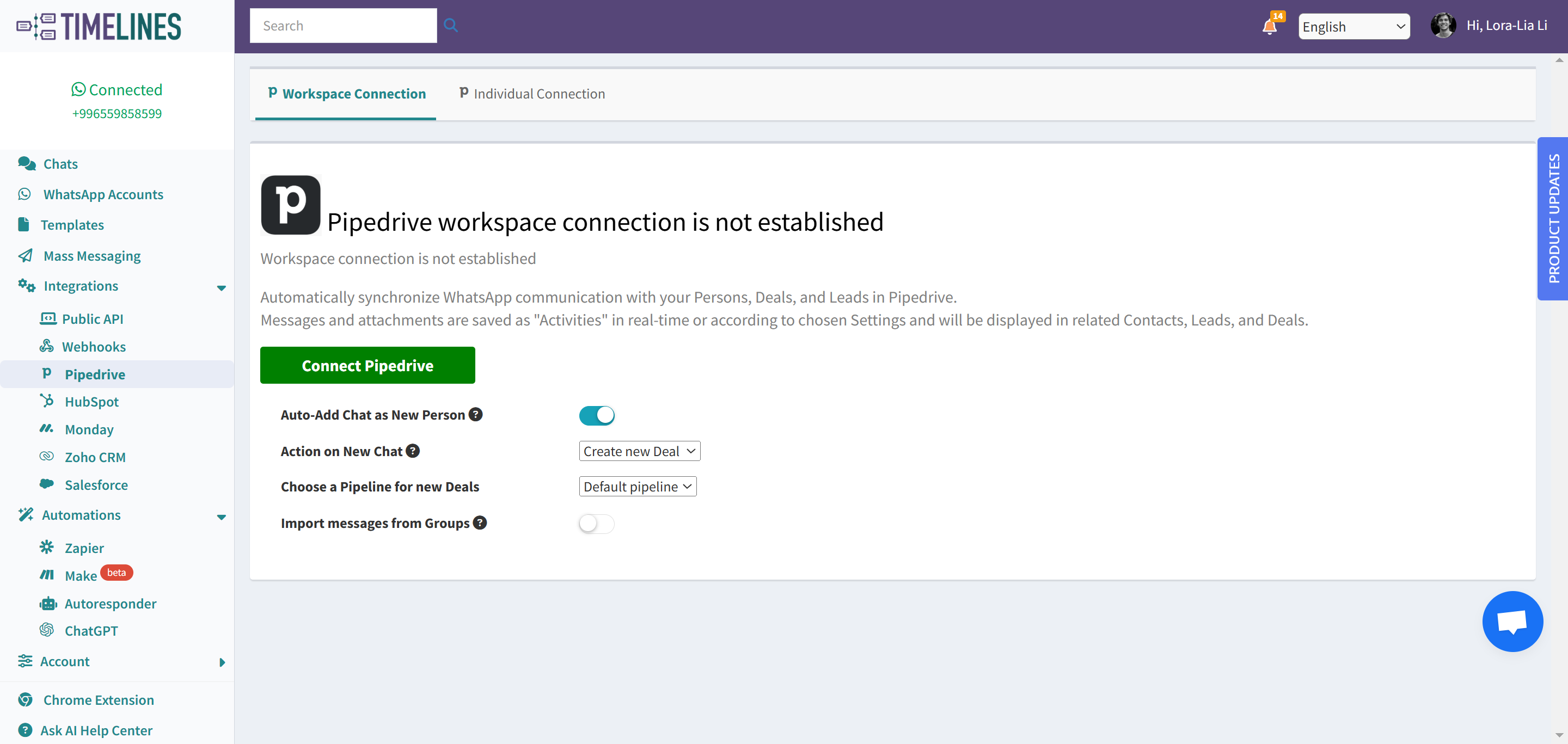Click the Zoho CRM icon
The width and height of the screenshot is (1568, 744).
47,456
